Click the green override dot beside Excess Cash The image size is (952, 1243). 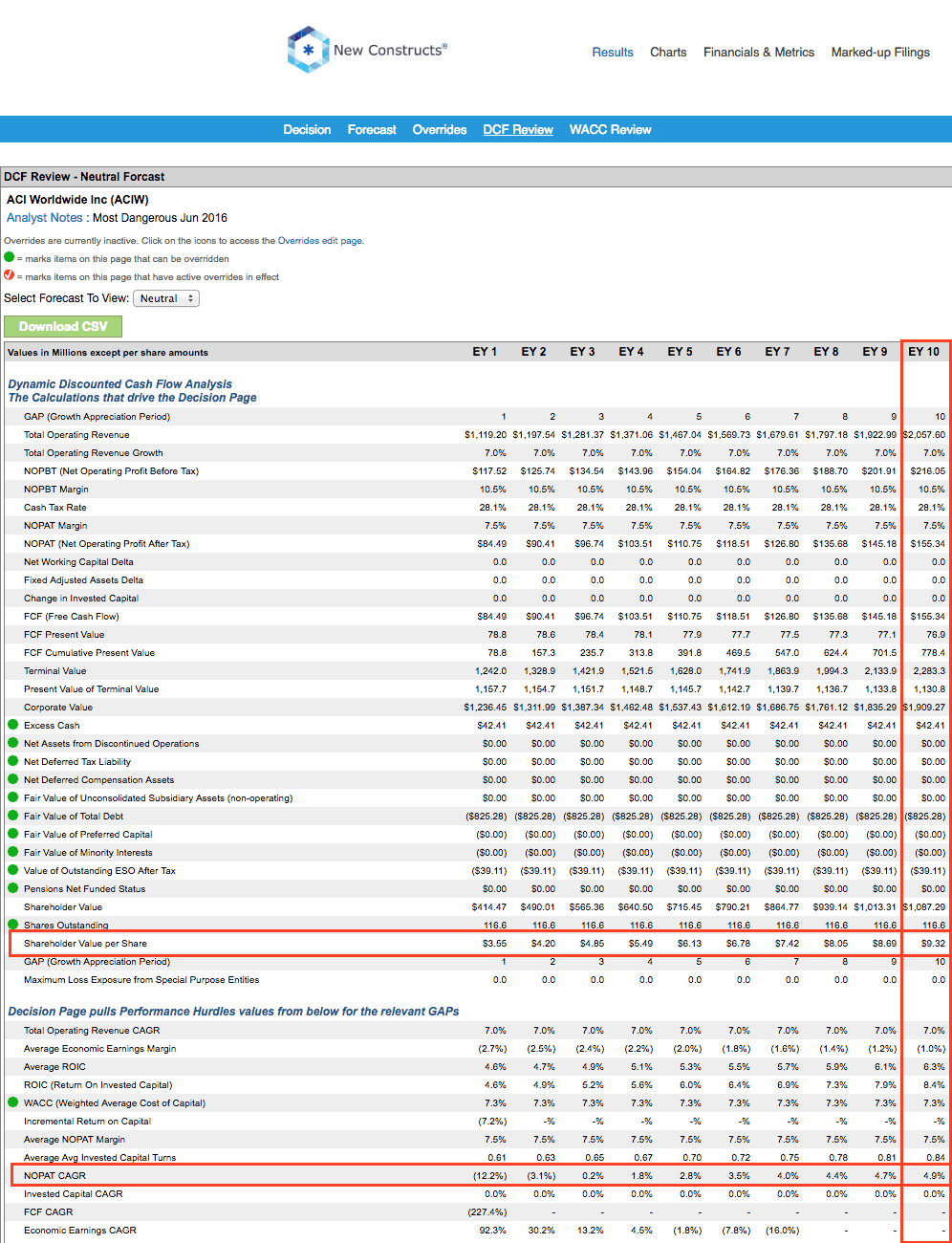tap(13, 725)
